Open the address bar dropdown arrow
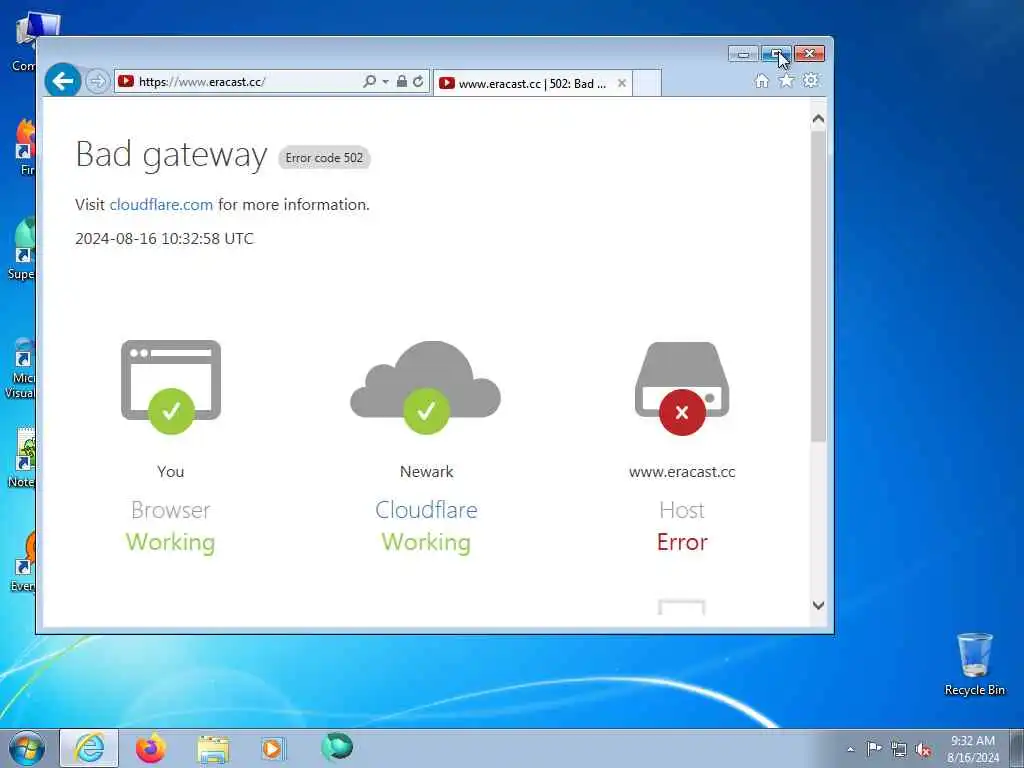Image resolution: width=1024 pixels, height=768 pixels. coord(385,82)
